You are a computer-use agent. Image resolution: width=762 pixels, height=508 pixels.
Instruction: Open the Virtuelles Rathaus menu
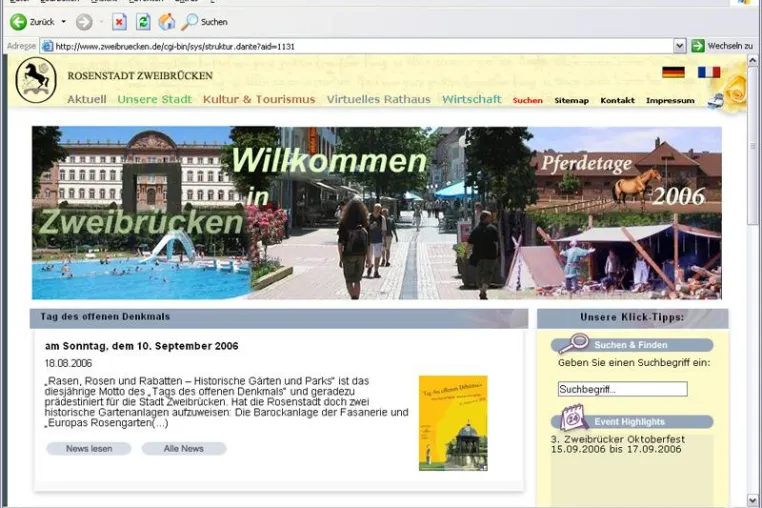[x=379, y=99]
